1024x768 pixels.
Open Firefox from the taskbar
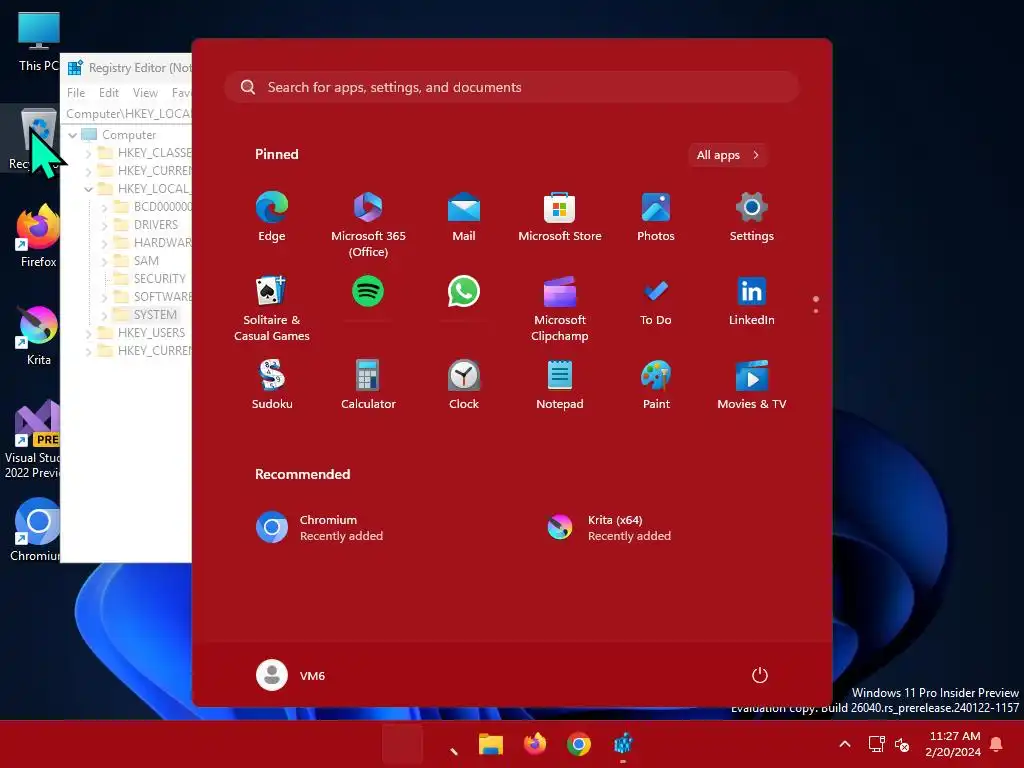(535, 744)
